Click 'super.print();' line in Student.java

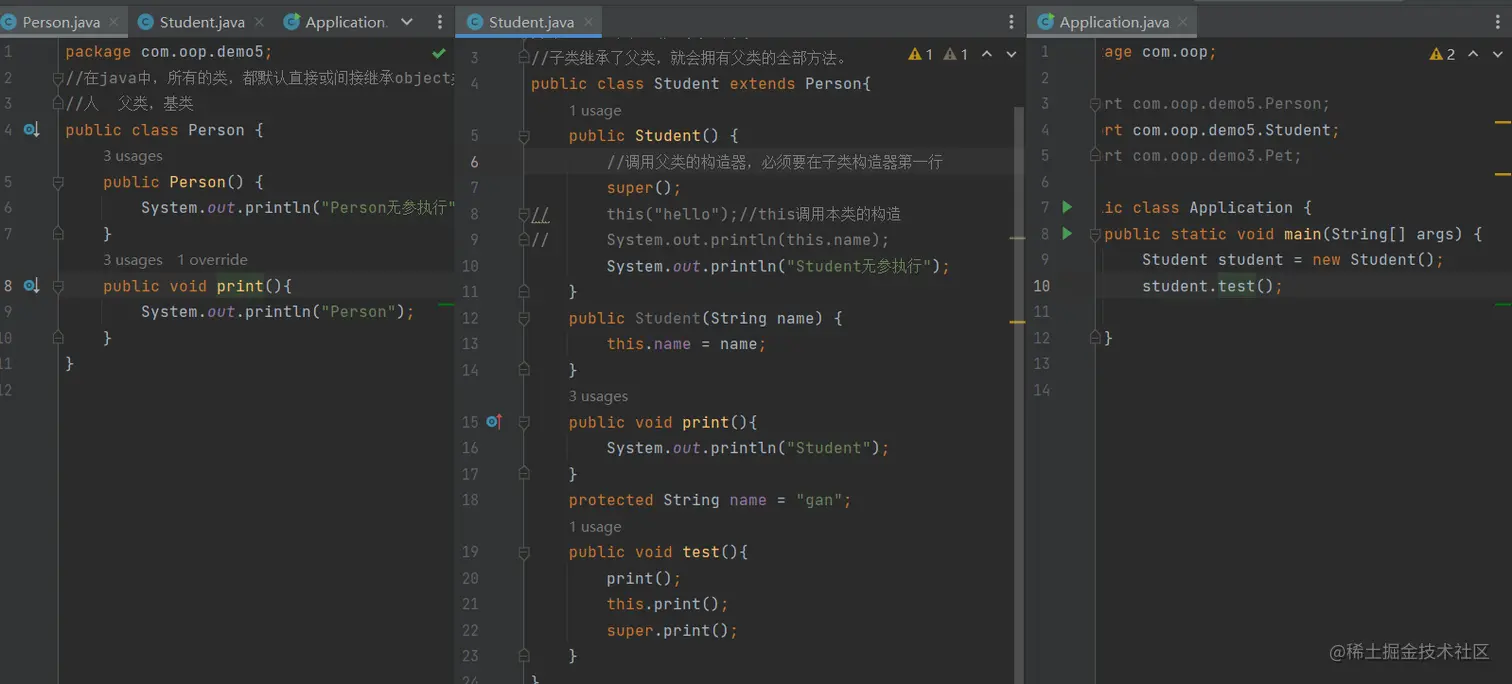[x=672, y=630]
